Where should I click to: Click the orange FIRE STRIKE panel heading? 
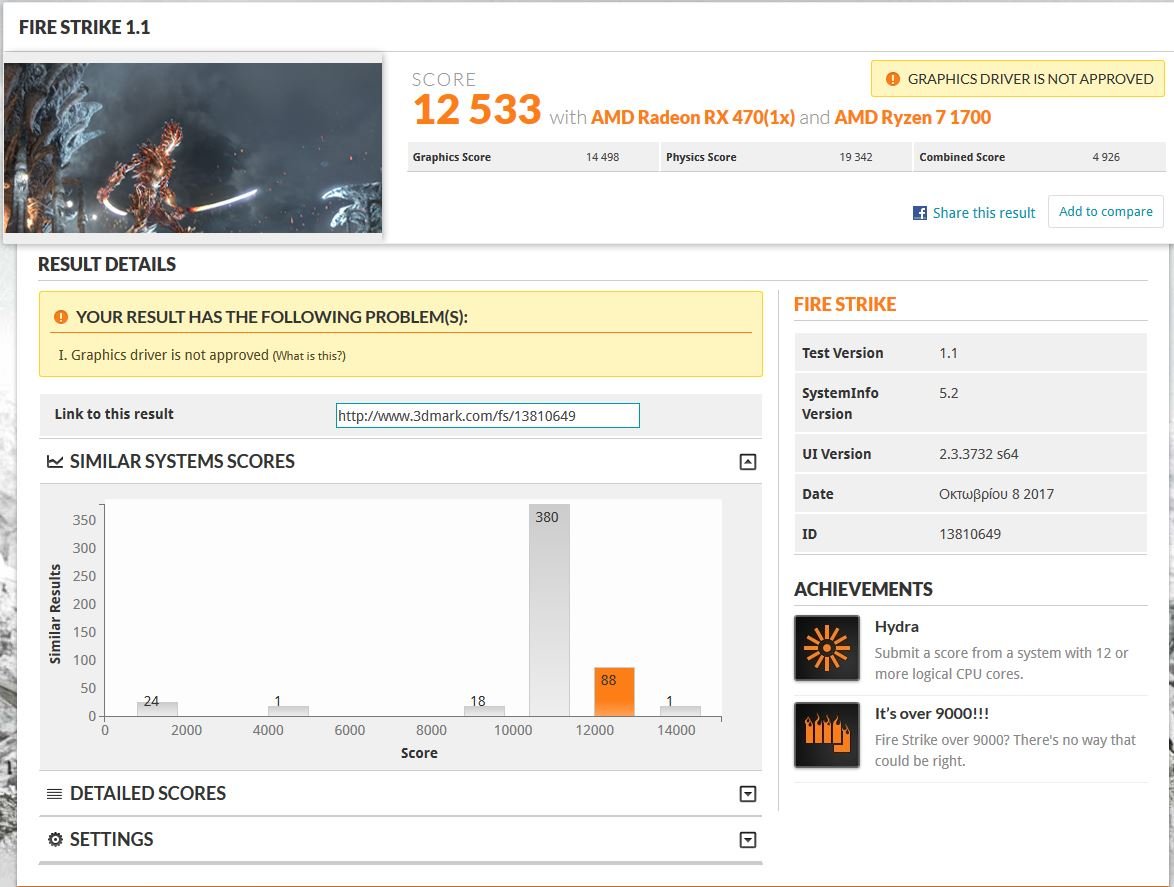[845, 305]
